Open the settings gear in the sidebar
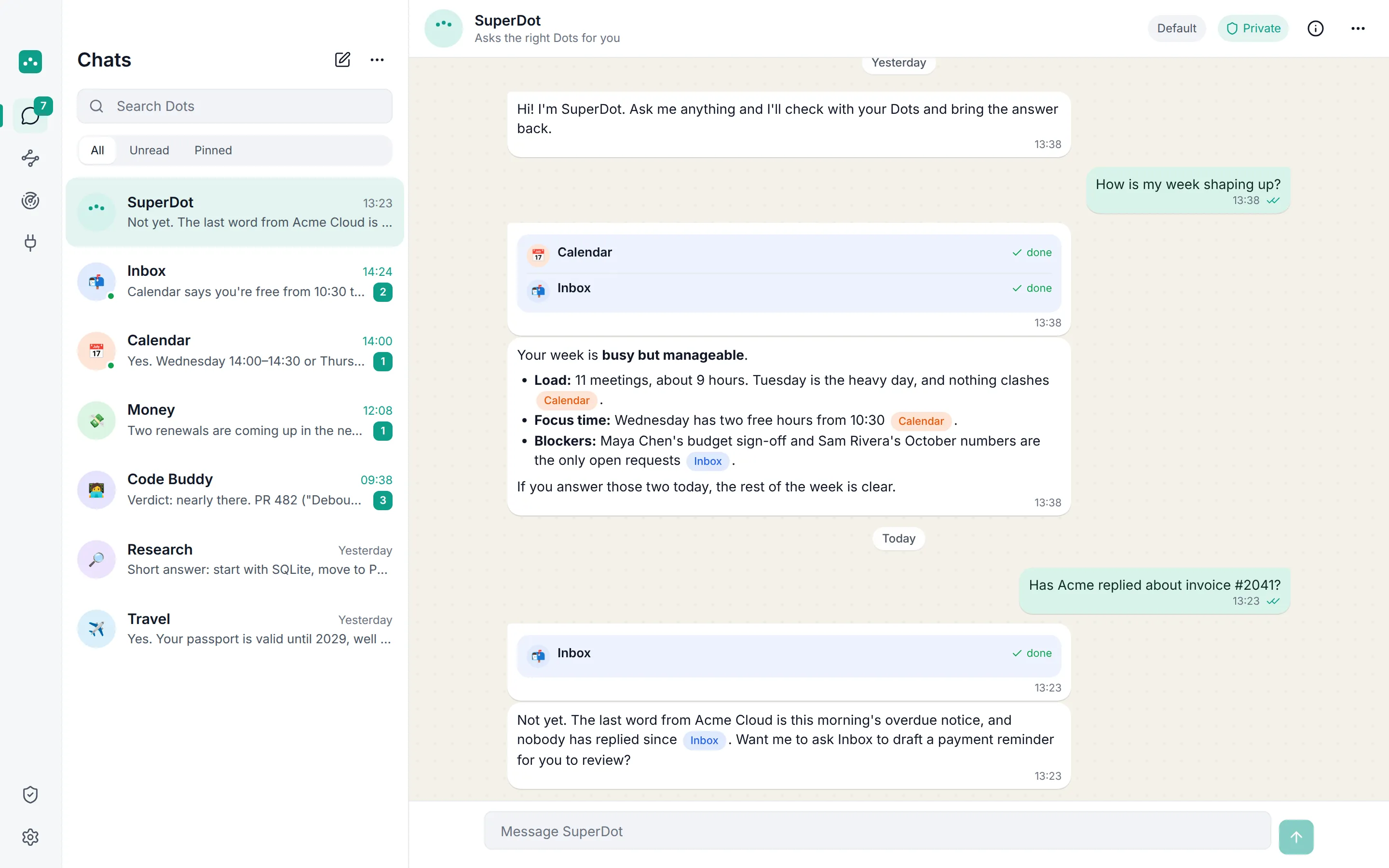The height and width of the screenshot is (868, 1389). (30, 837)
